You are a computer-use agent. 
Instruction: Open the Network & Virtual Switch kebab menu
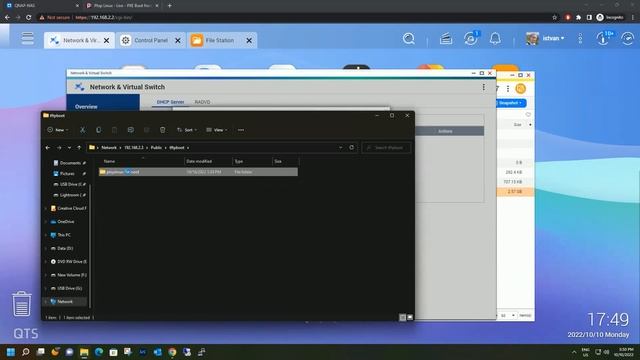click(484, 87)
